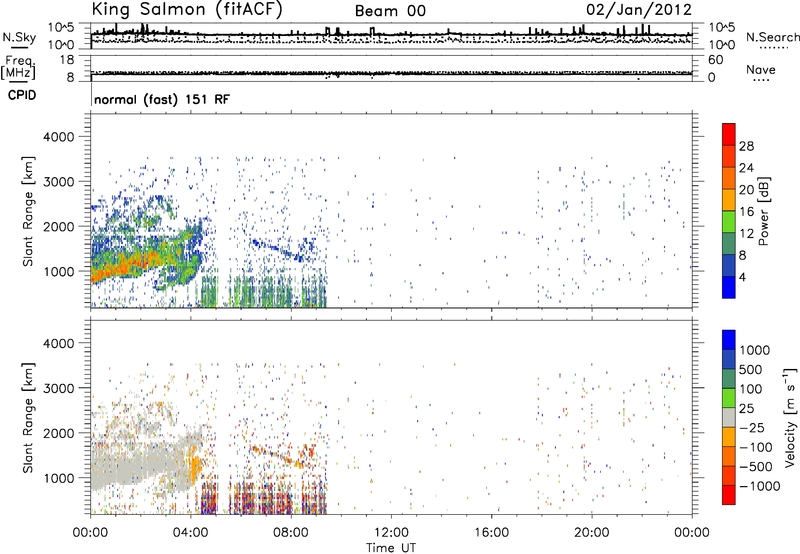The height and width of the screenshot is (554, 800).
Task: Click the 28 label on Power colorbar
Action: [x=746, y=146]
